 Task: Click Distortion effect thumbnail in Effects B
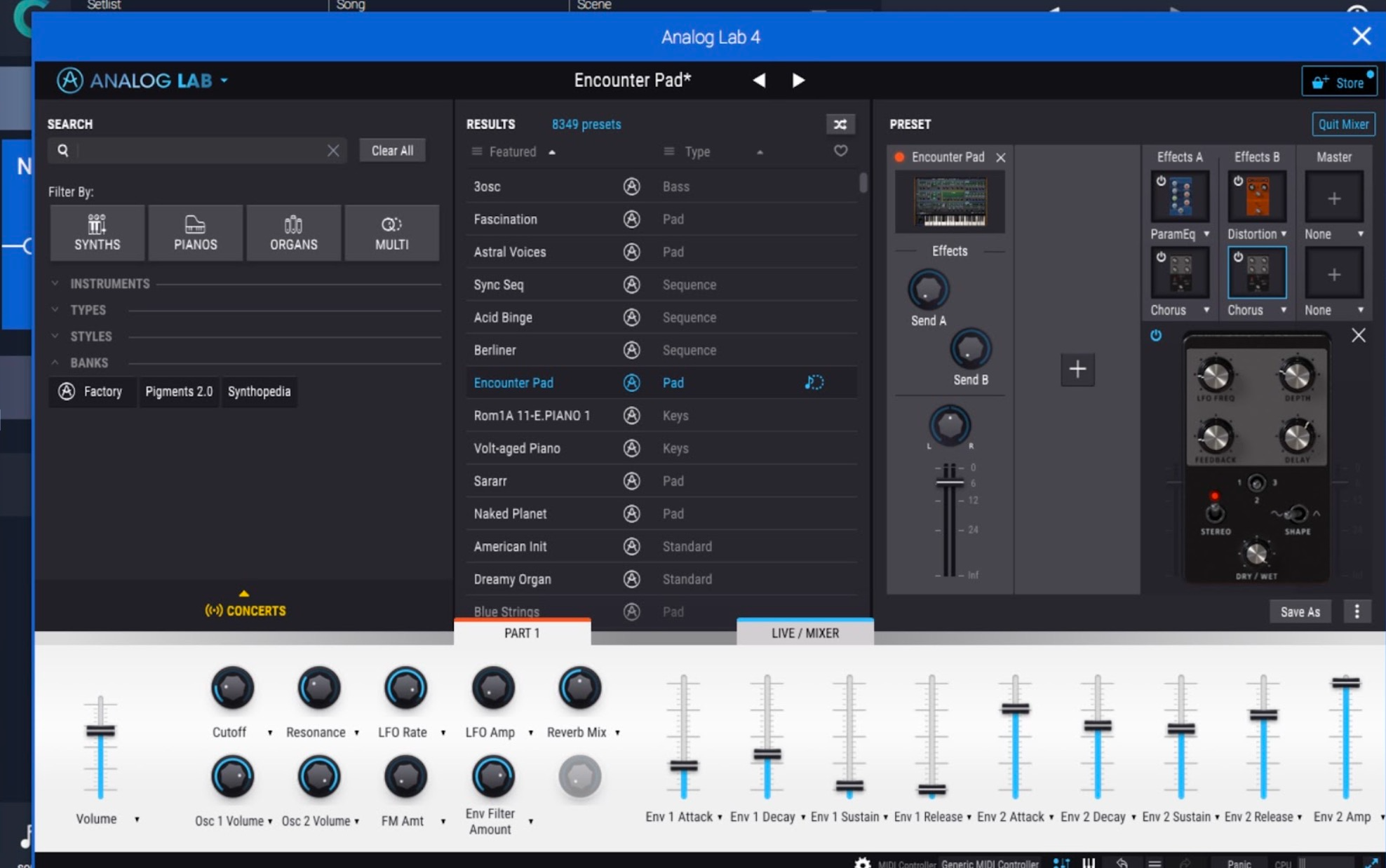[x=1257, y=196]
